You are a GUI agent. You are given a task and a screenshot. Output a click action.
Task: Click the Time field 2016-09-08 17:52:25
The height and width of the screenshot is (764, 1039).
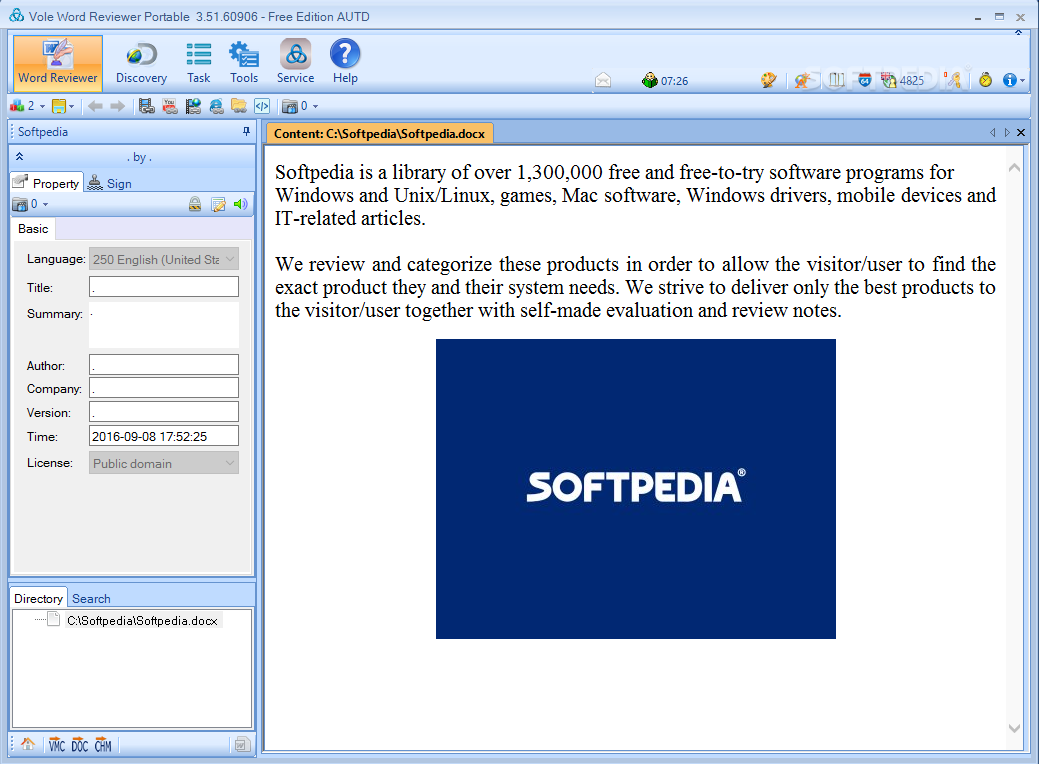point(164,436)
